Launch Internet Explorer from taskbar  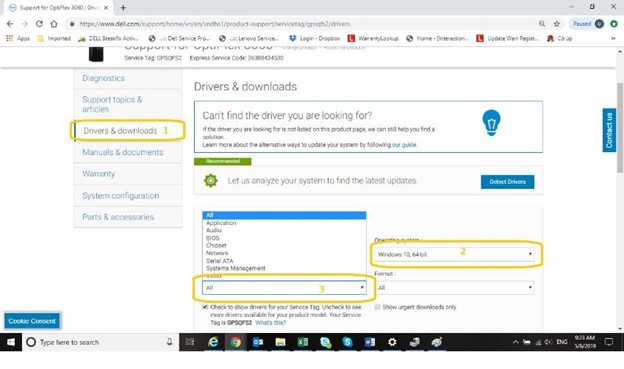tap(213, 342)
